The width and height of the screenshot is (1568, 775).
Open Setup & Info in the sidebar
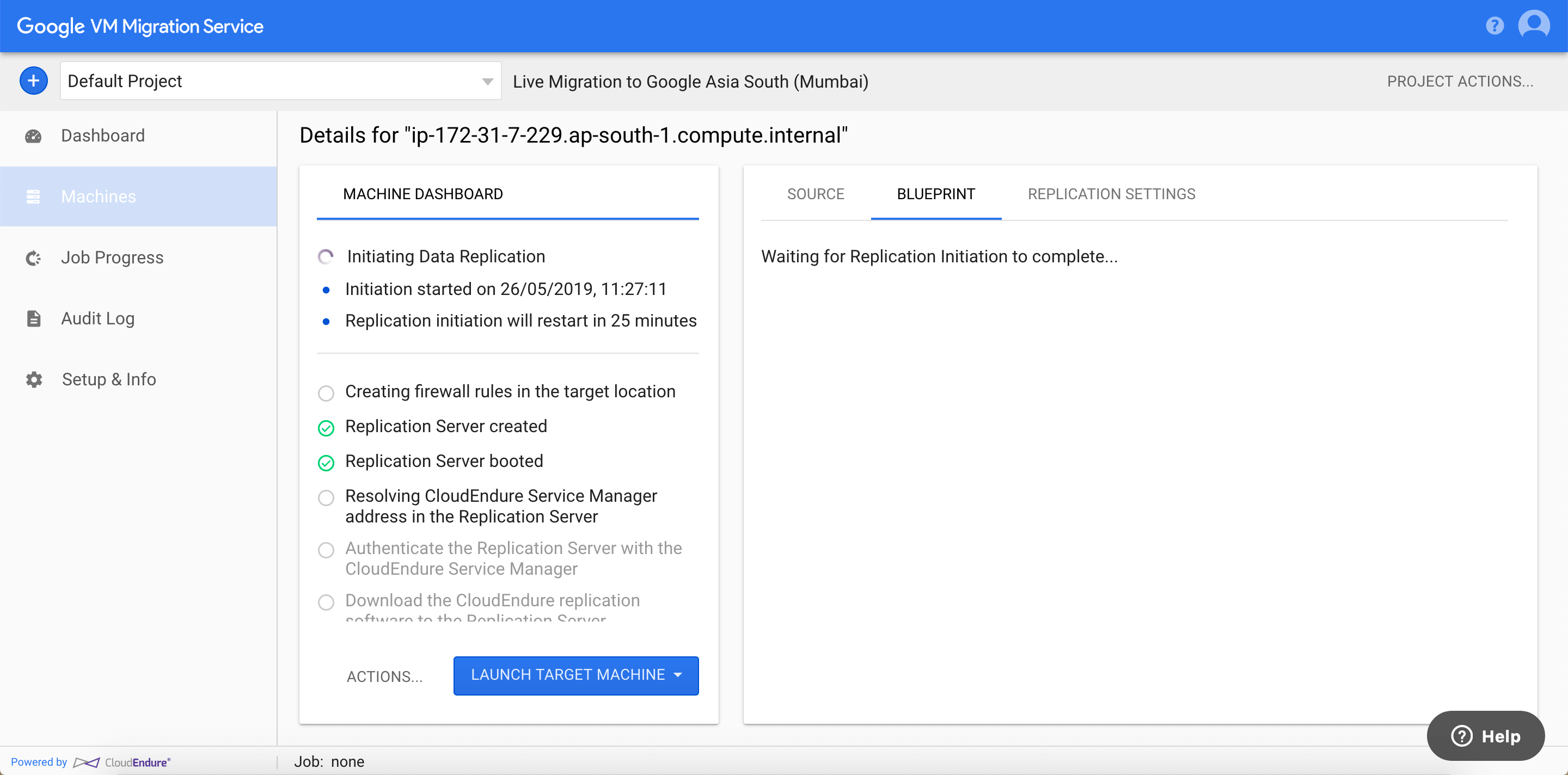(x=138, y=379)
